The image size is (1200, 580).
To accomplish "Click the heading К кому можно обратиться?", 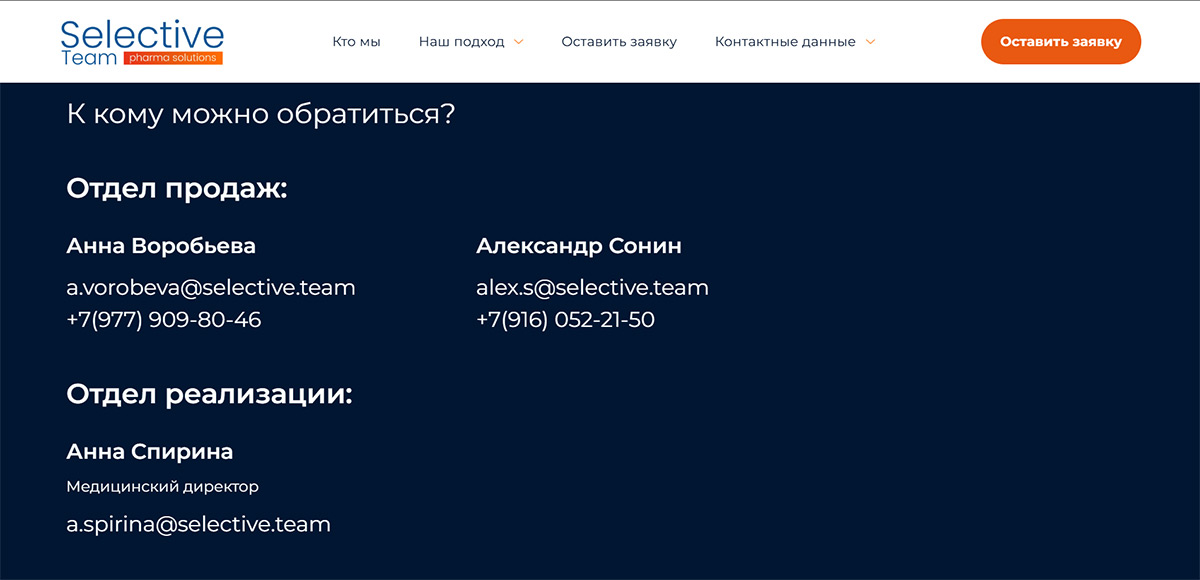I will 261,114.
